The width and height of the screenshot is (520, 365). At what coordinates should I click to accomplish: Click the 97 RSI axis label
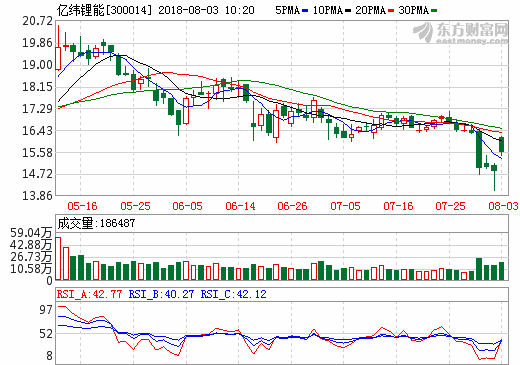coord(46,310)
